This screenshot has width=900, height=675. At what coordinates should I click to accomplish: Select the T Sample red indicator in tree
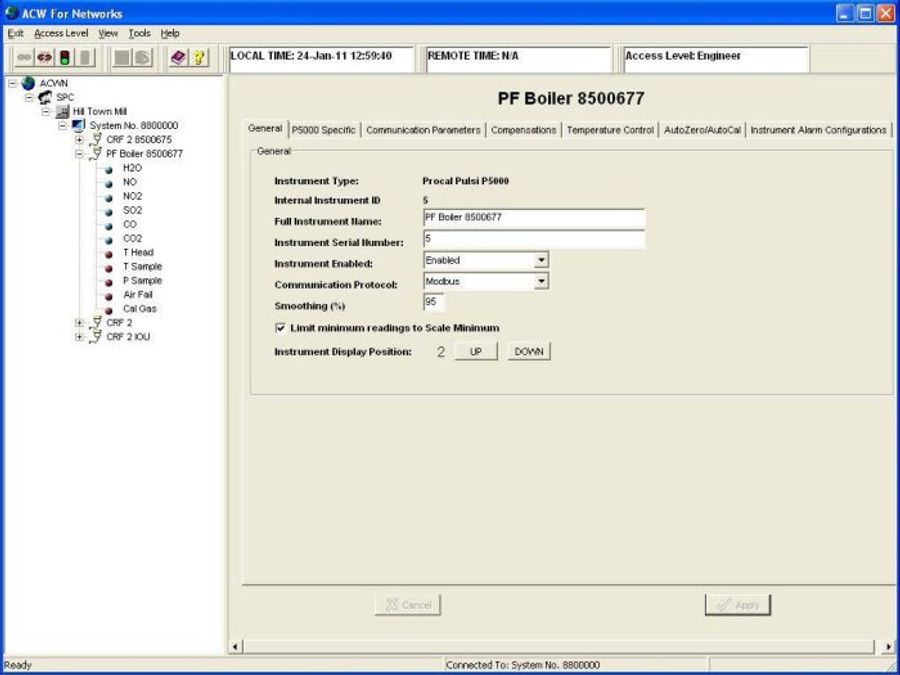coord(108,268)
